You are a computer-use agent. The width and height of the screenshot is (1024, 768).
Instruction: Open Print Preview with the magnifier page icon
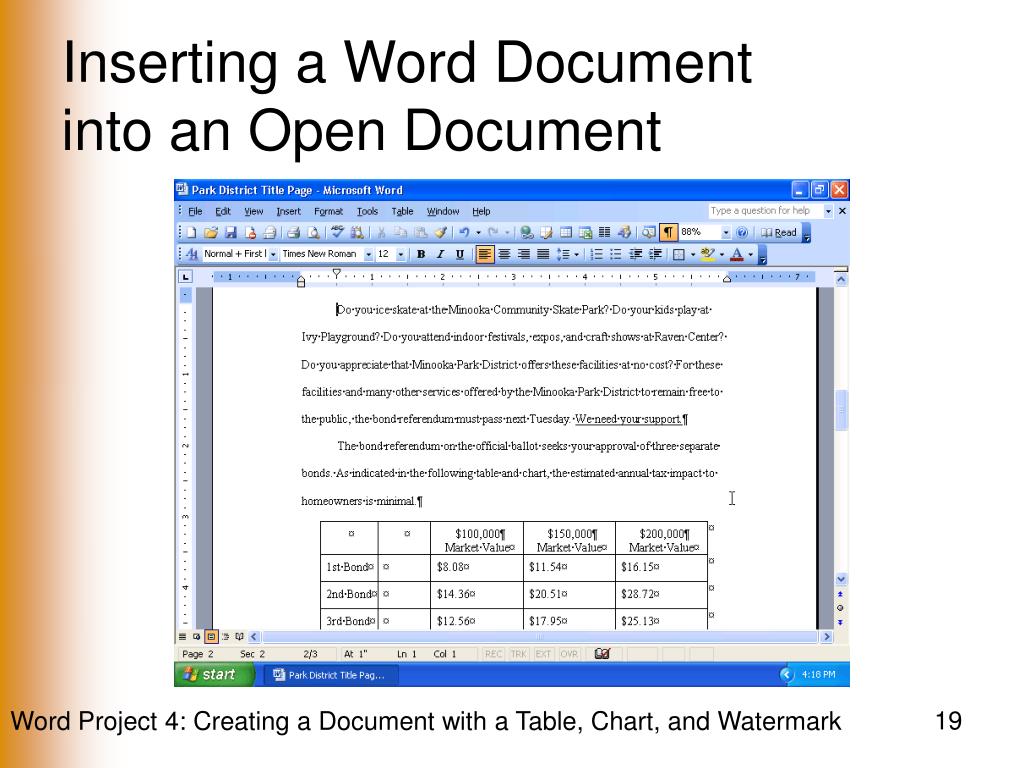(313, 232)
